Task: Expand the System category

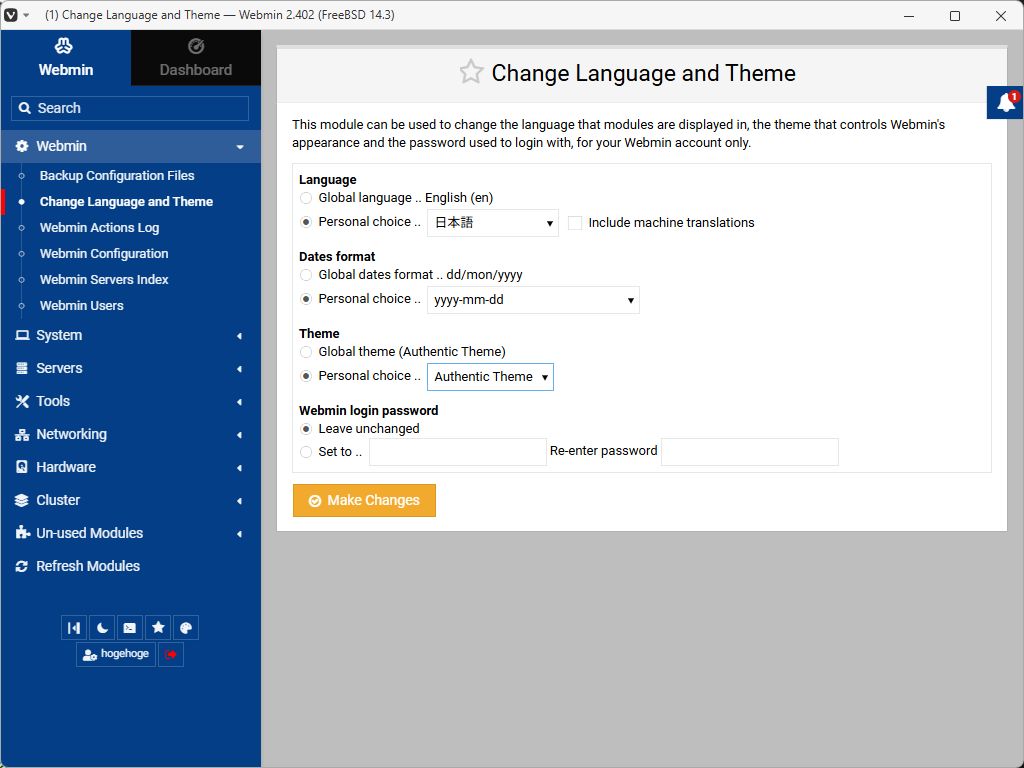Action: tap(131, 336)
